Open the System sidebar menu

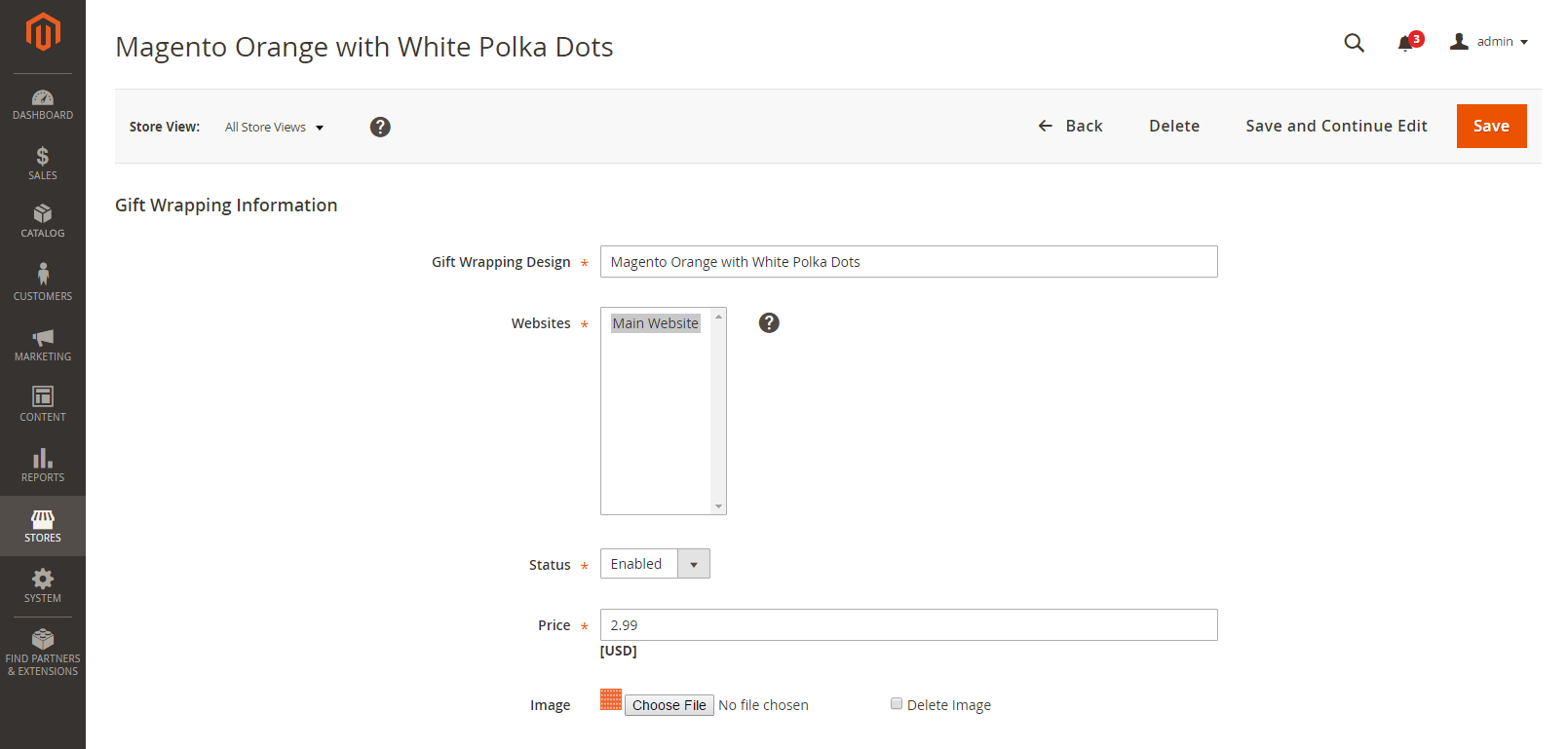[x=43, y=586]
